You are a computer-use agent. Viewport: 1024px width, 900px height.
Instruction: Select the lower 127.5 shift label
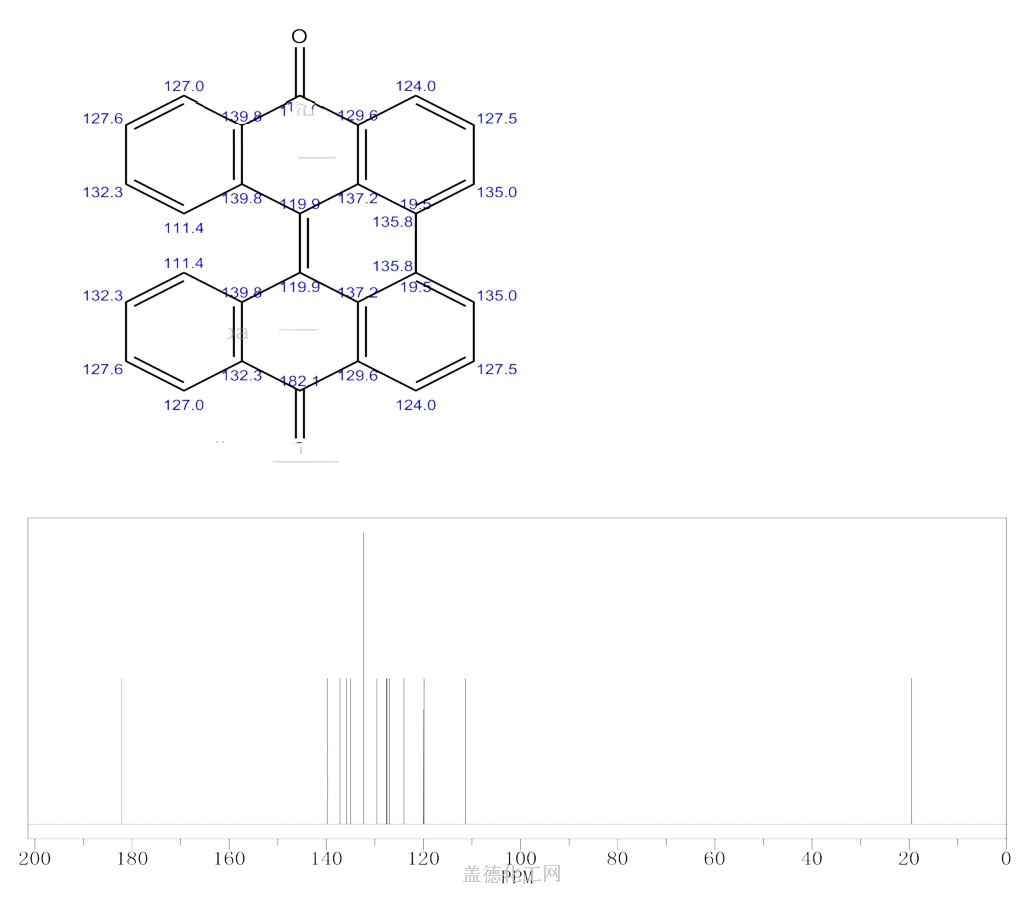click(497, 369)
